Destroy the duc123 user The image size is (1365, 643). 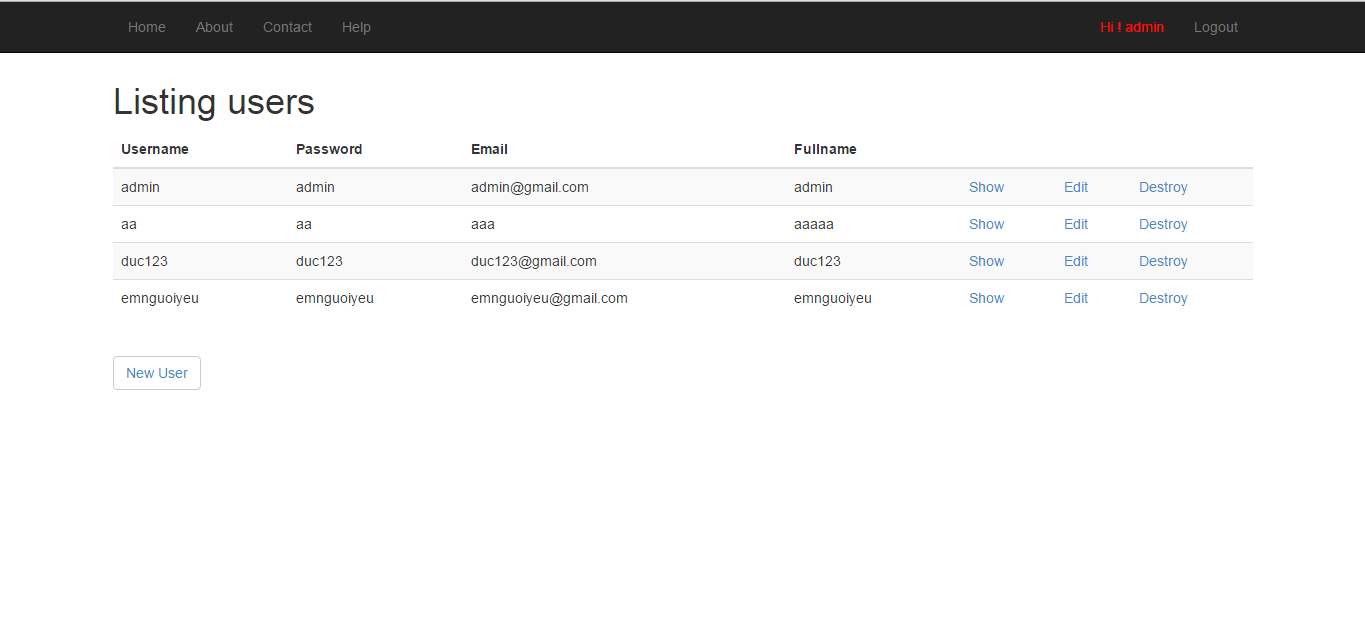tap(1163, 261)
